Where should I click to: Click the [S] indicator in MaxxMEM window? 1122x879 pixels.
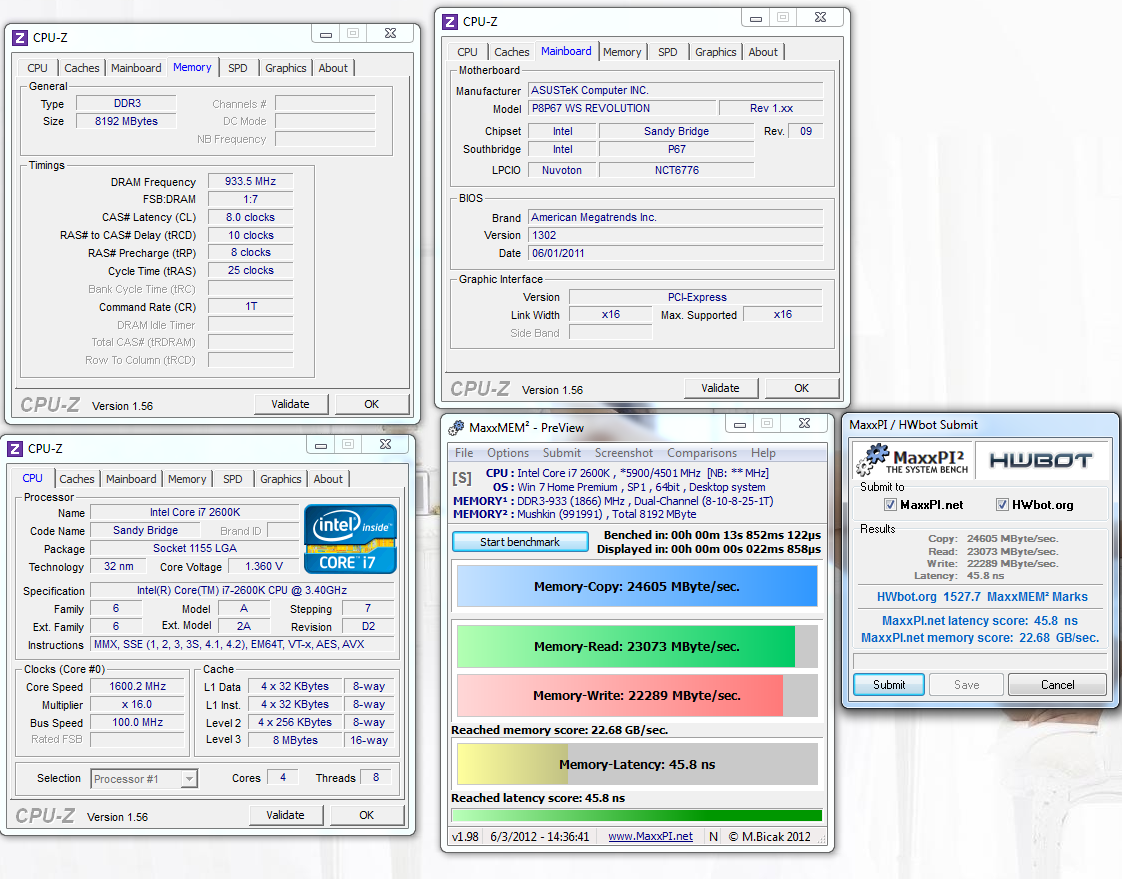462,478
